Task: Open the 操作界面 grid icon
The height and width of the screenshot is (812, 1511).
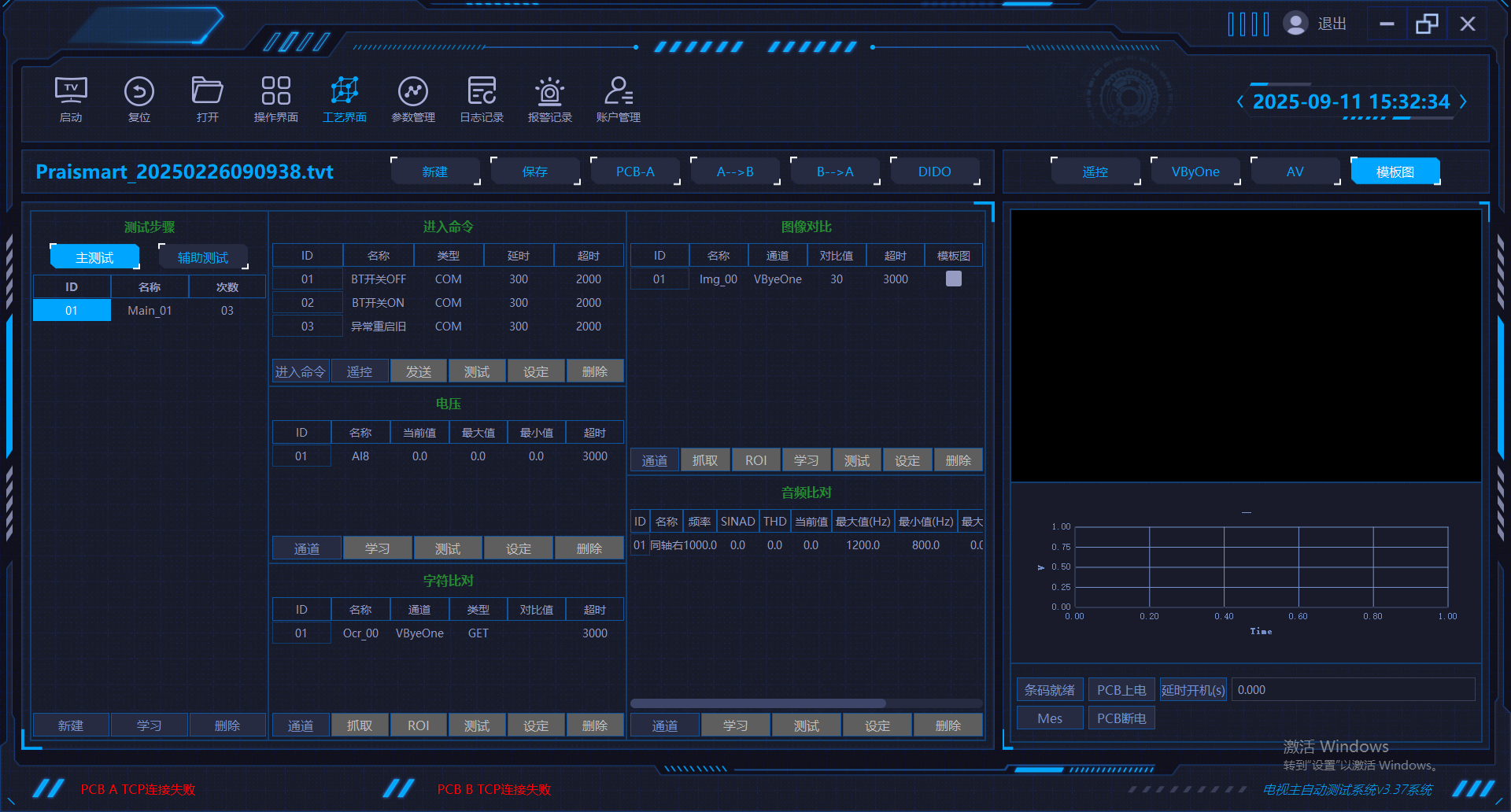Action: (x=275, y=93)
